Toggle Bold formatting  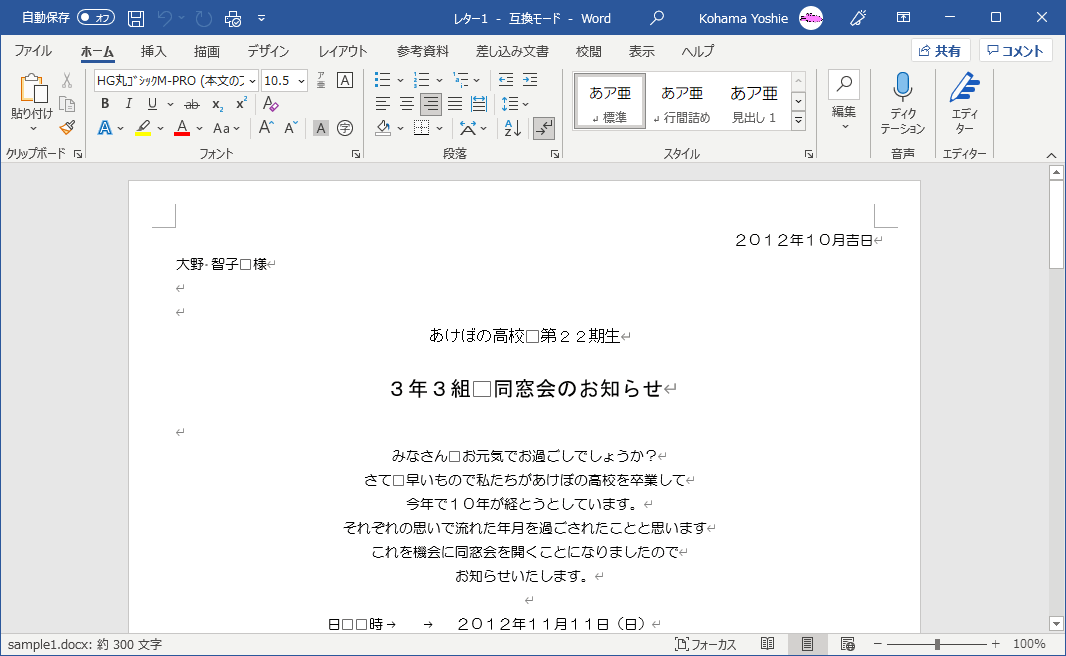(105, 103)
